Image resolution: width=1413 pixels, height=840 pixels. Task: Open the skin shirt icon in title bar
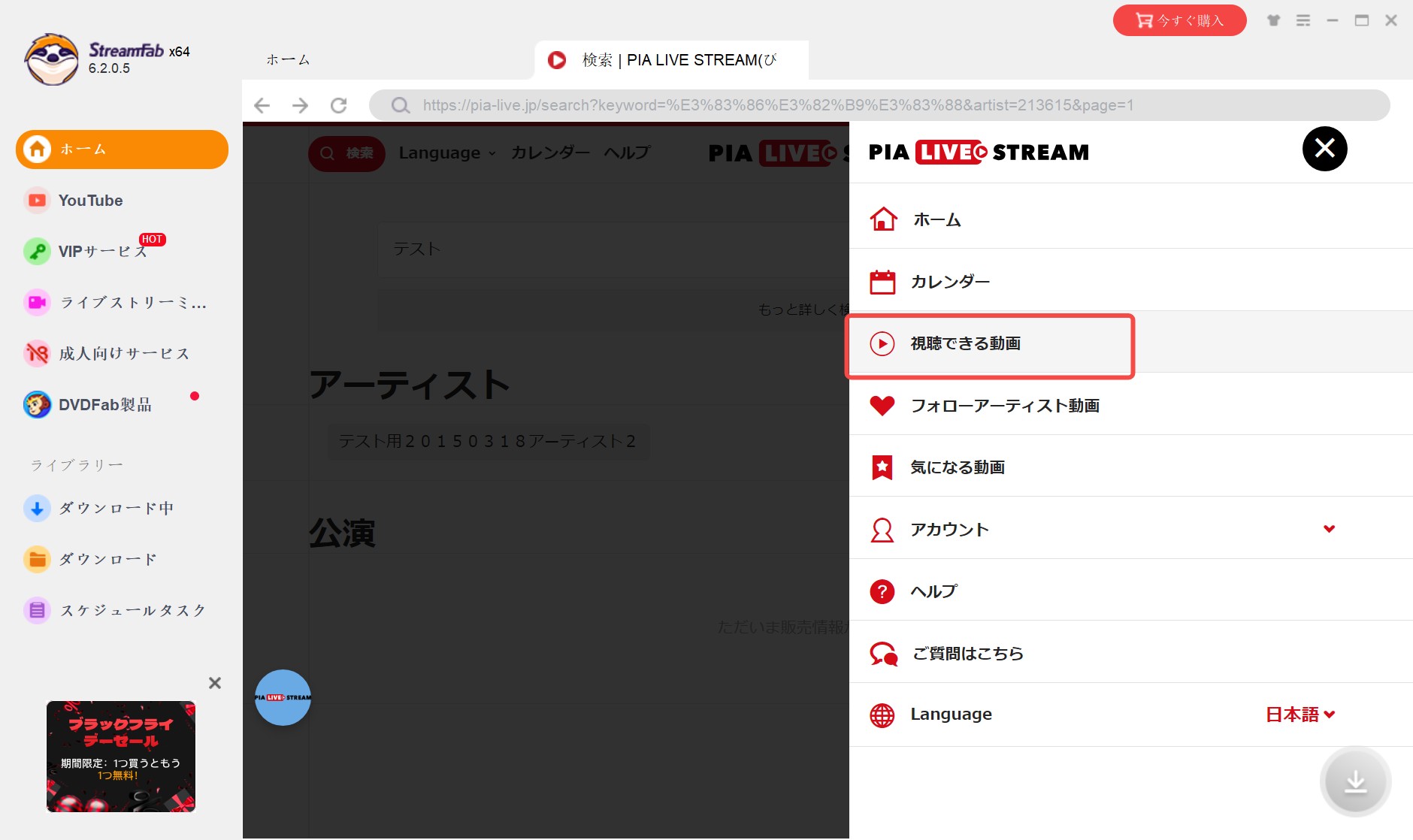point(1273,20)
